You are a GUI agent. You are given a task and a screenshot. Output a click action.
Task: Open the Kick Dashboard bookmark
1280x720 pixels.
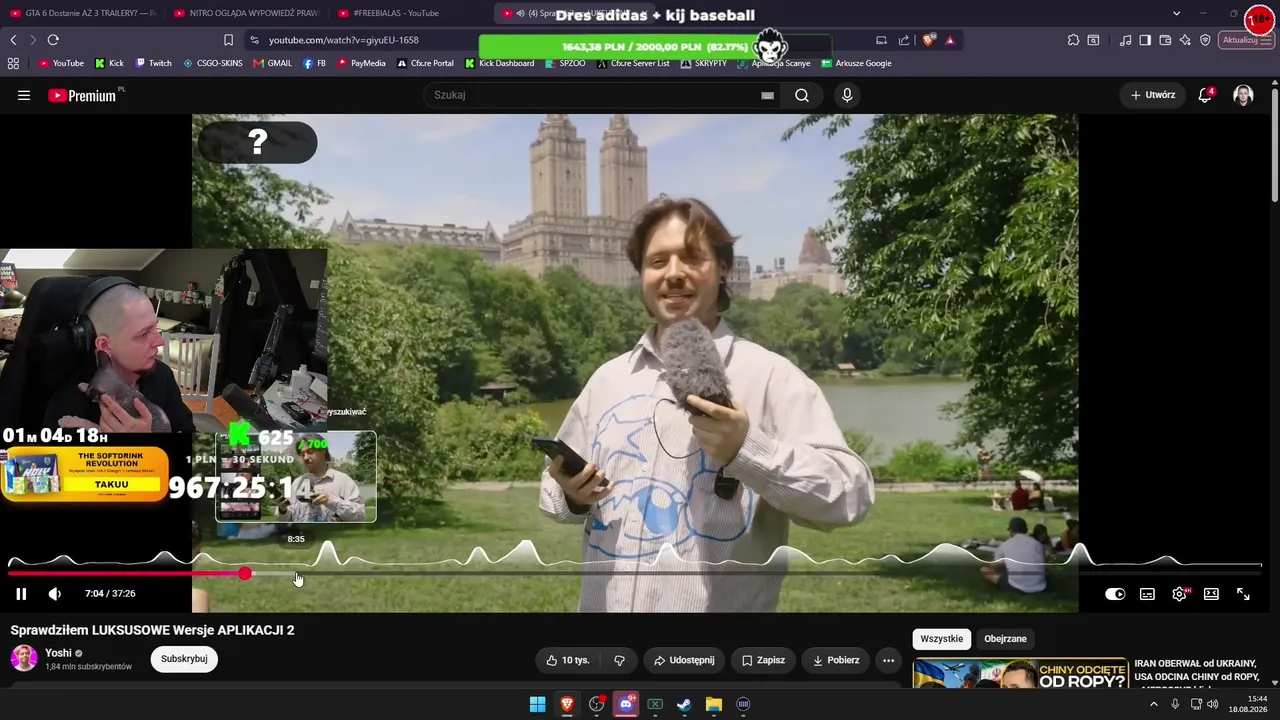pyautogui.click(x=499, y=63)
